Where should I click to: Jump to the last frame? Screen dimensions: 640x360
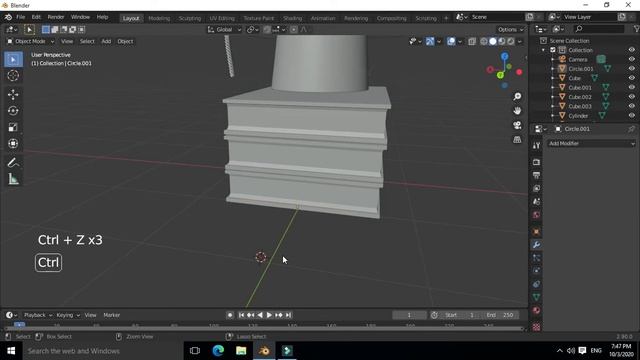coord(288,315)
